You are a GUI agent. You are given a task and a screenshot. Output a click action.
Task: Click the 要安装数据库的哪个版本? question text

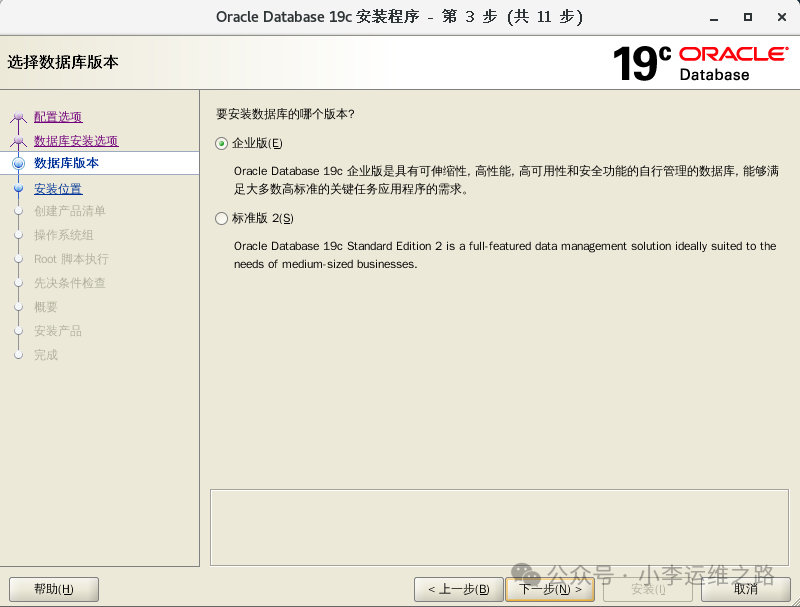point(285,114)
